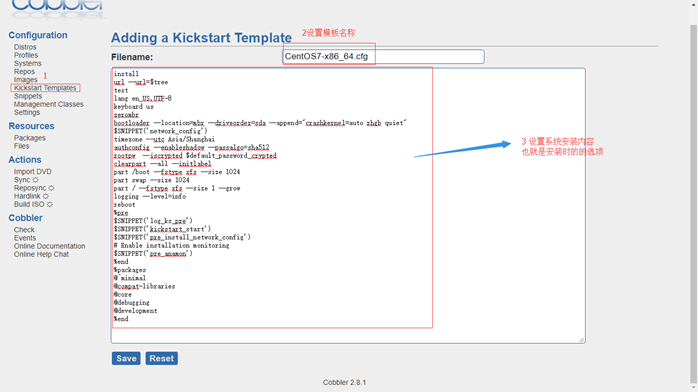The height and width of the screenshot is (392, 698).
Task: Click the 'Adding a Kickstart Template' heading
Action: pyautogui.click(x=201, y=38)
